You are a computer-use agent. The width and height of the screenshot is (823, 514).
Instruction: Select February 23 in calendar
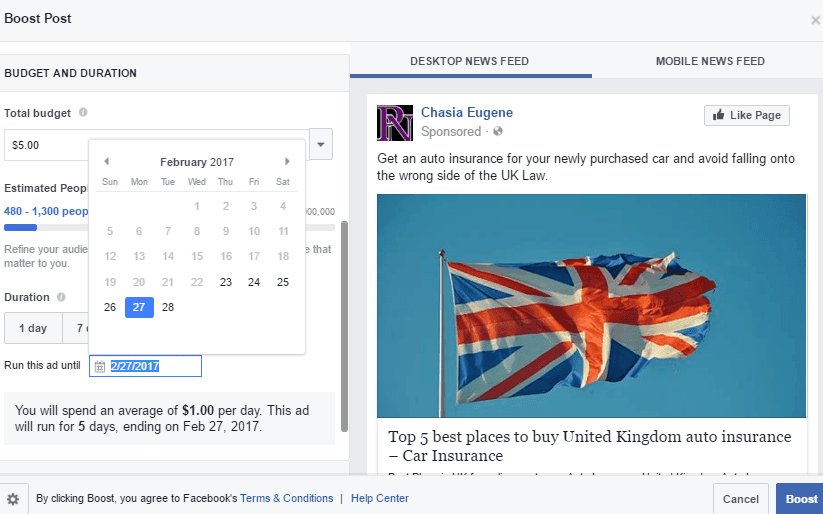pyautogui.click(x=226, y=282)
